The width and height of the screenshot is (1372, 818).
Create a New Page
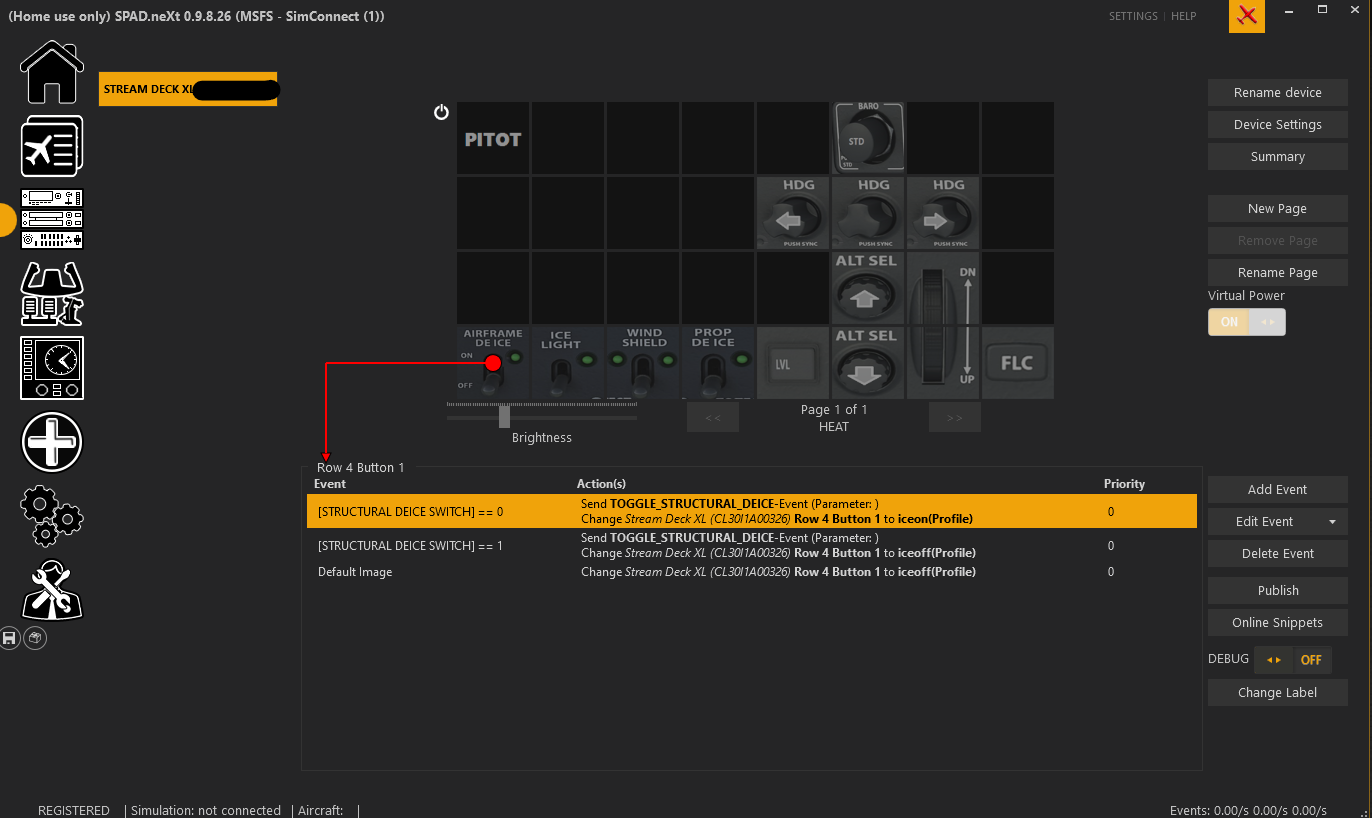click(1278, 208)
